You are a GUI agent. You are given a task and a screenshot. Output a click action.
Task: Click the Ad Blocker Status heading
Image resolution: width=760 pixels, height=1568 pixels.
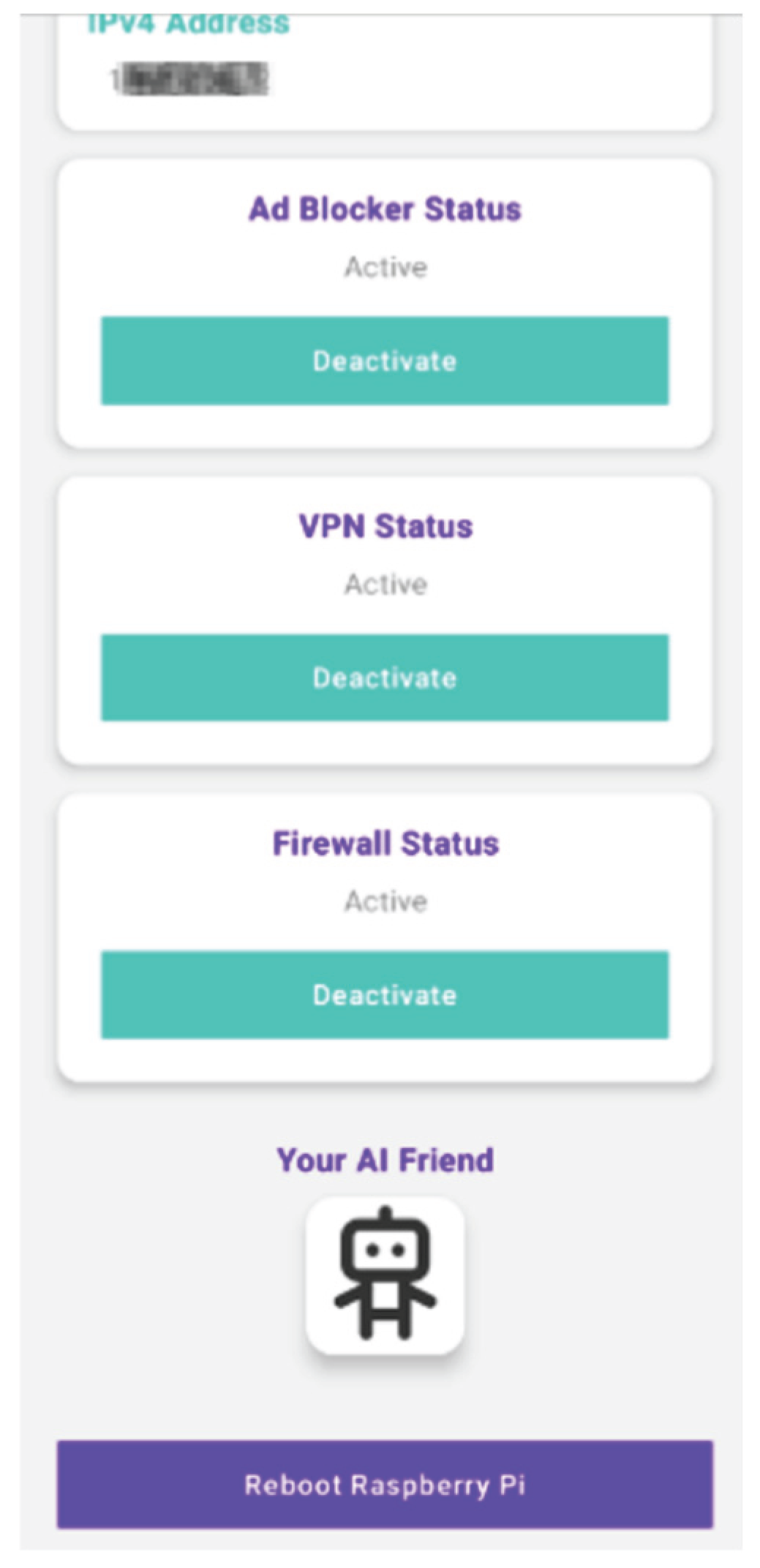[x=385, y=209]
